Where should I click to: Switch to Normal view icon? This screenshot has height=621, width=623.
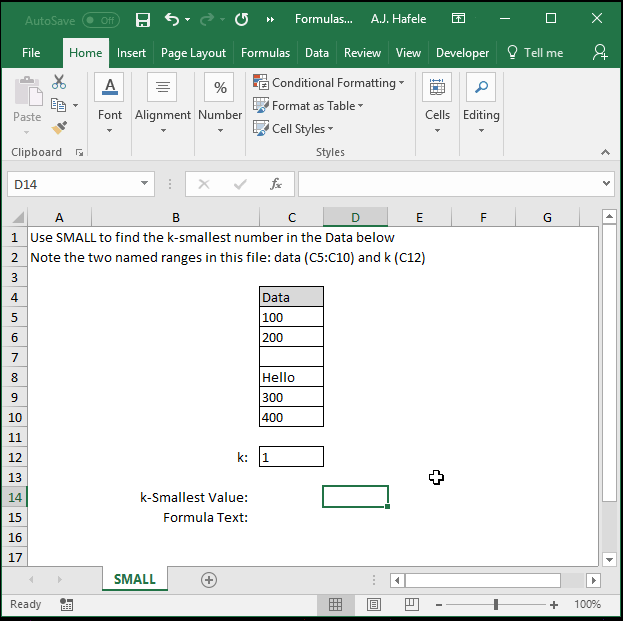335,605
